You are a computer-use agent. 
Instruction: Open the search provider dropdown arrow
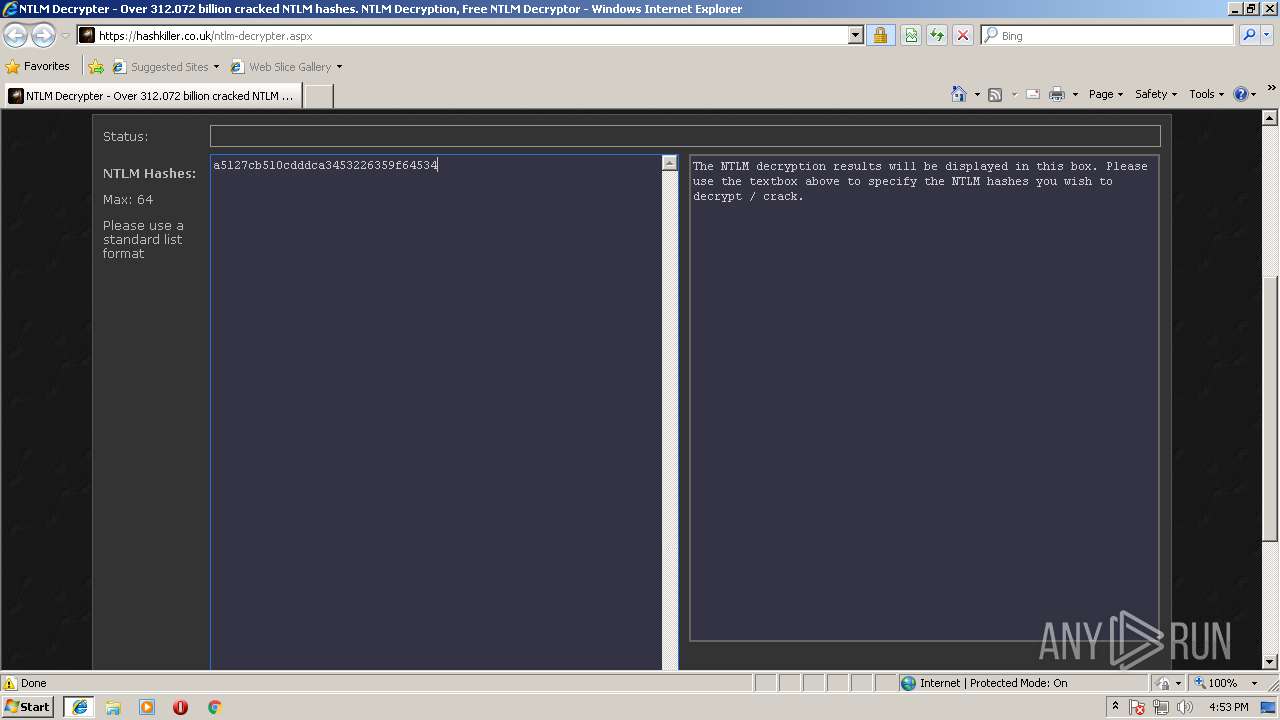1267,35
